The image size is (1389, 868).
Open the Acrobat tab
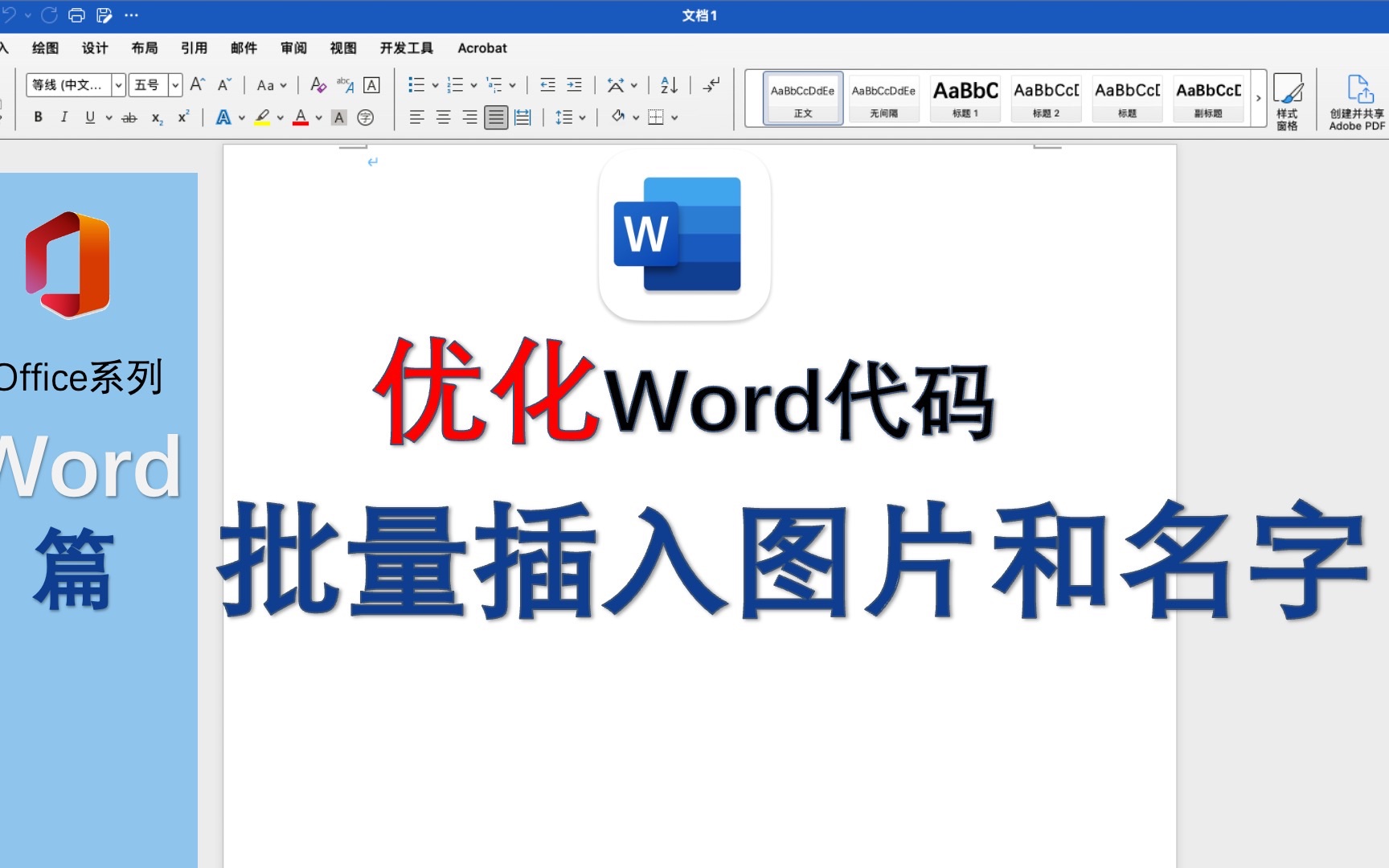pos(482,48)
